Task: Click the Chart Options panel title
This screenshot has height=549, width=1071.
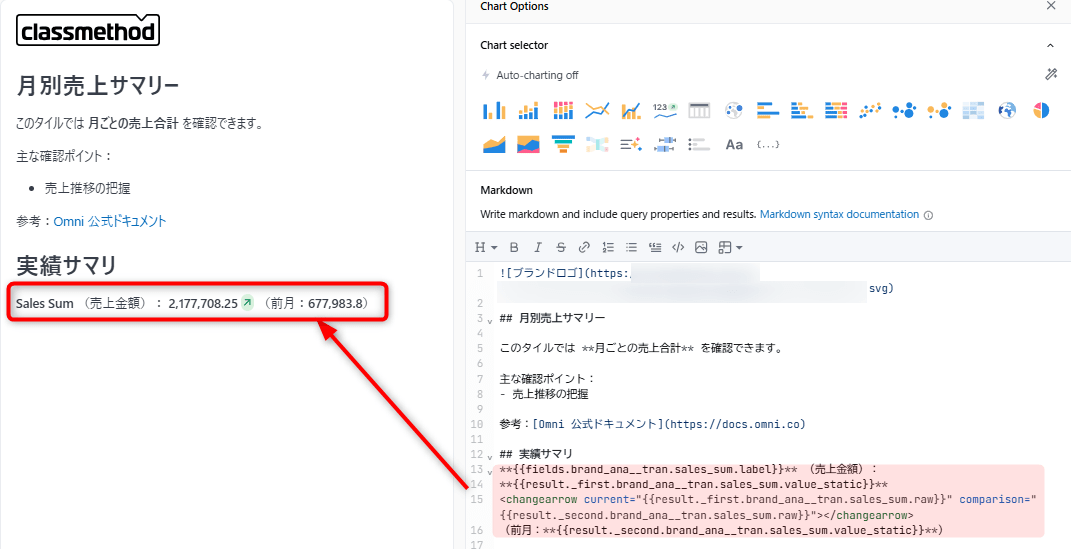Action: 514,6
